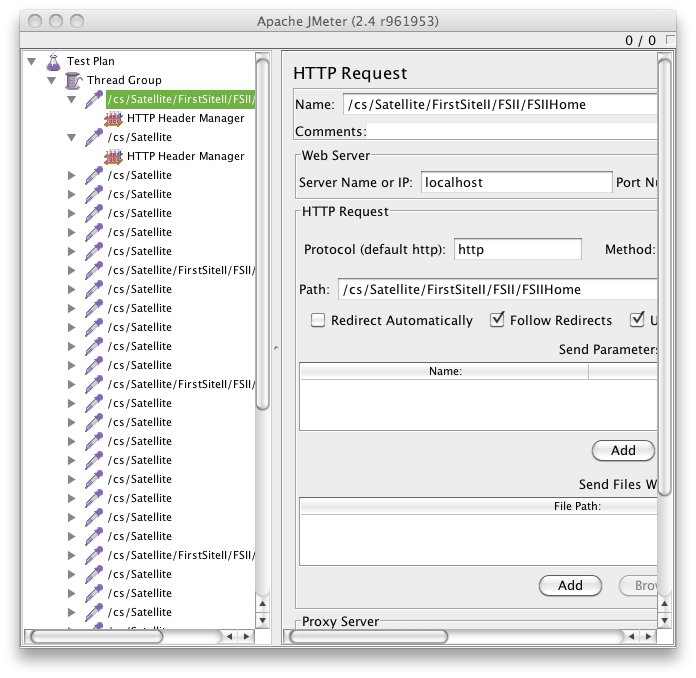
Task: Select the expanded /cs/Satellite sampler label
Action: pos(139,137)
